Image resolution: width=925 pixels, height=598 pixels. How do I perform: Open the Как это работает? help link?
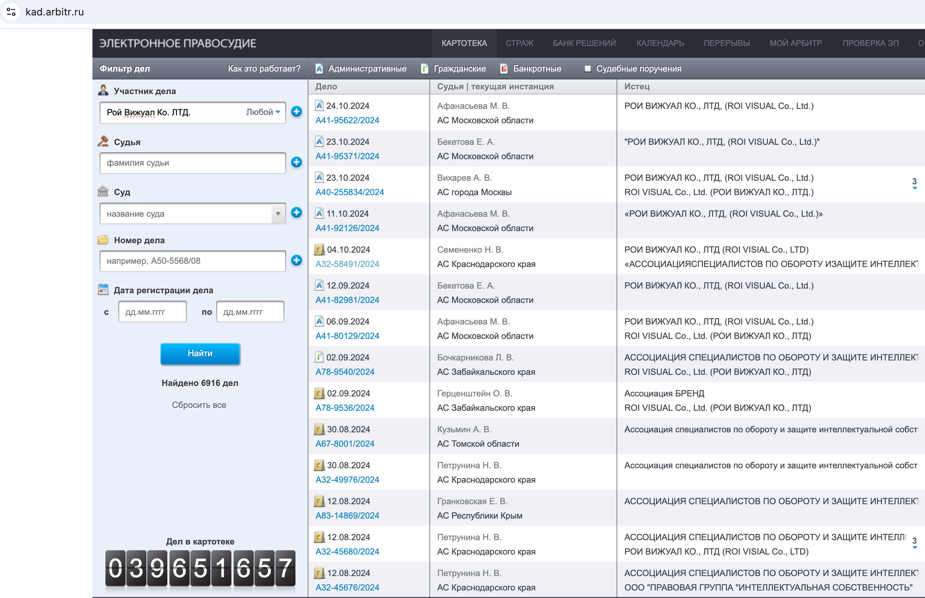(x=264, y=69)
